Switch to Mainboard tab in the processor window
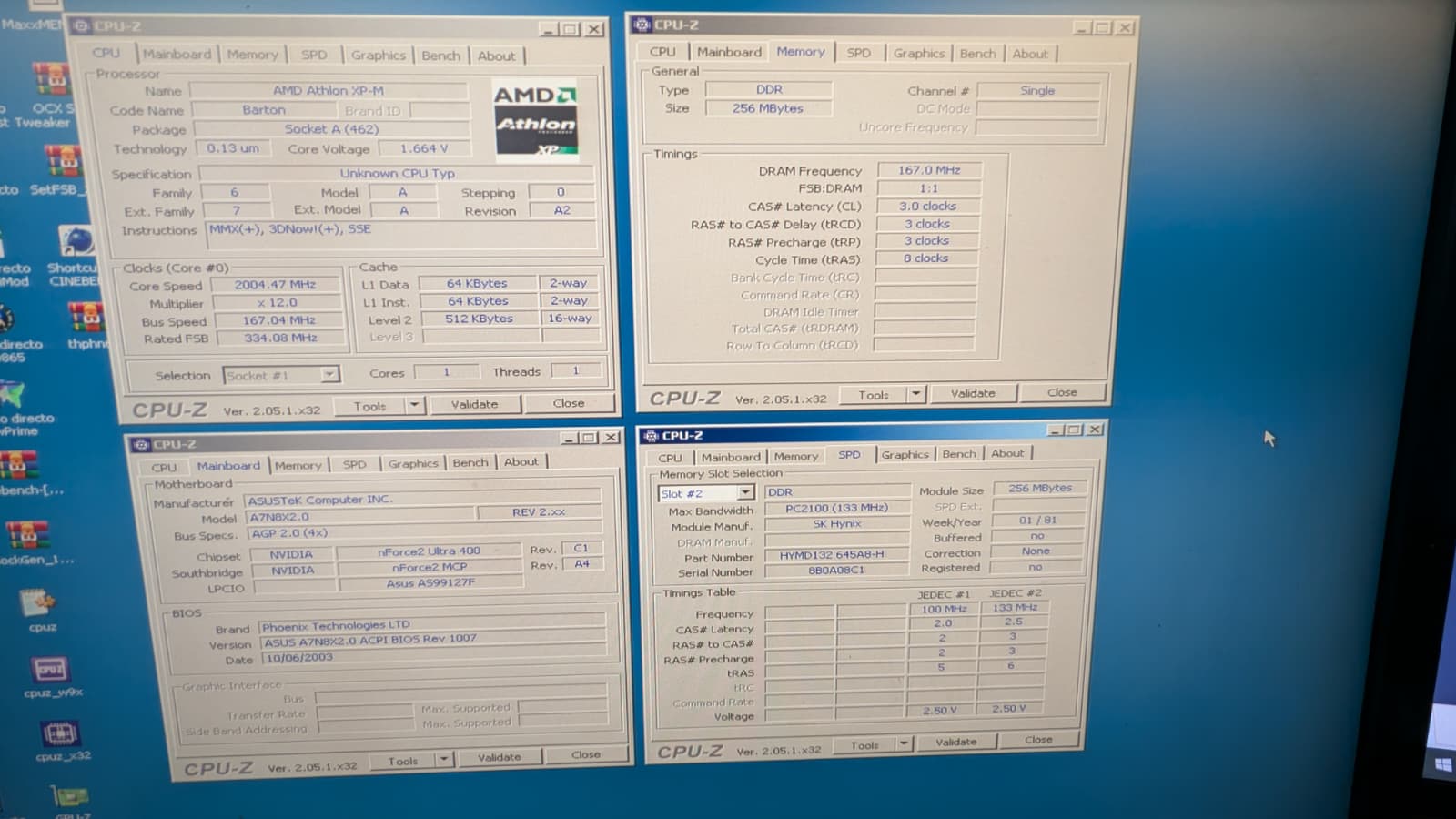1456x819 pixels. coord(177,55)
